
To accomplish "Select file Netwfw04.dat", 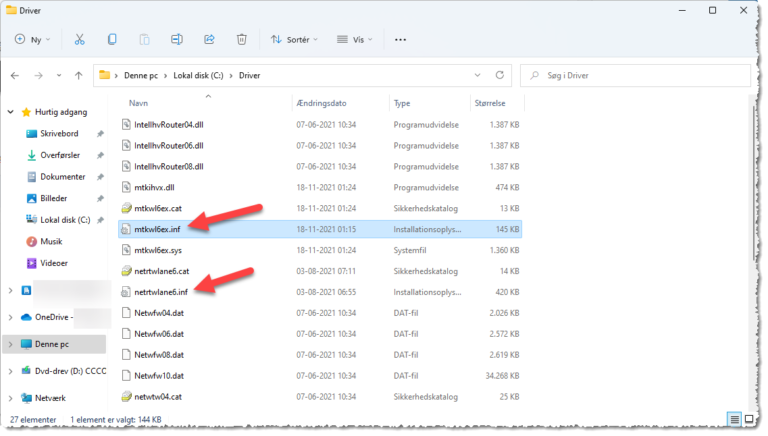I will [159, 313].
